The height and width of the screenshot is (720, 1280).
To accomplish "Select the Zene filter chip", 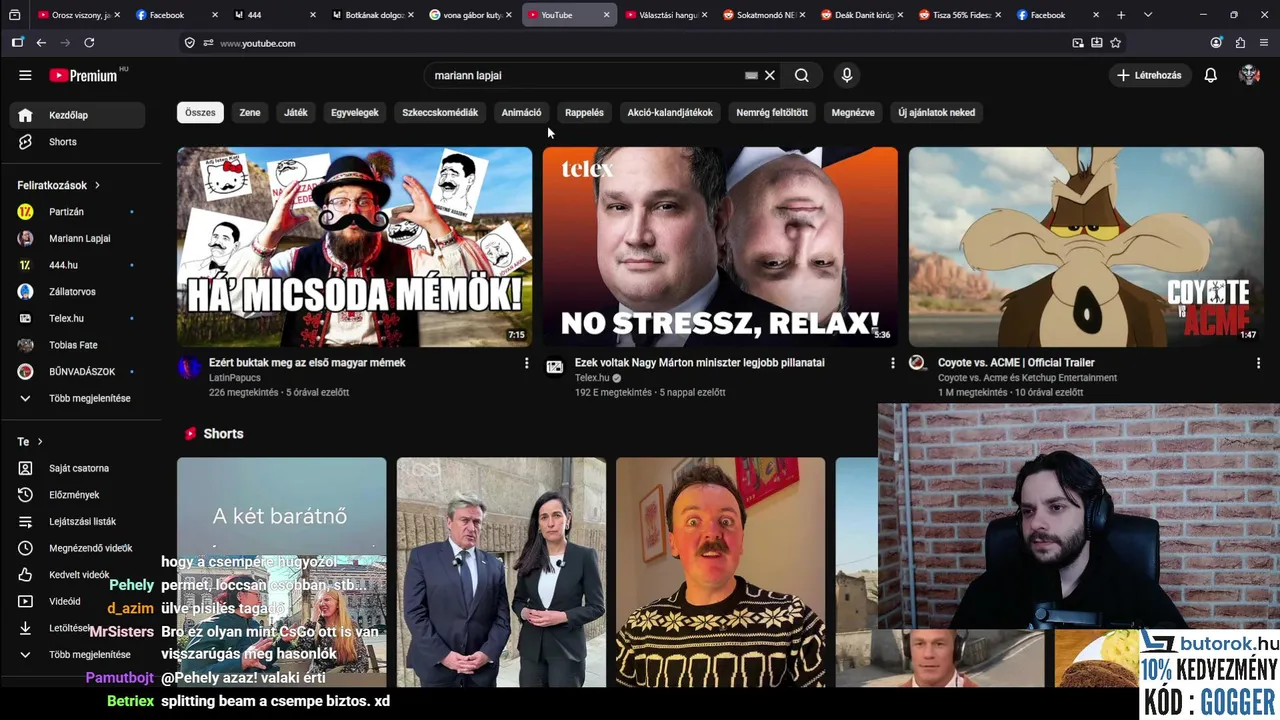I will click(x=250, y=112).
